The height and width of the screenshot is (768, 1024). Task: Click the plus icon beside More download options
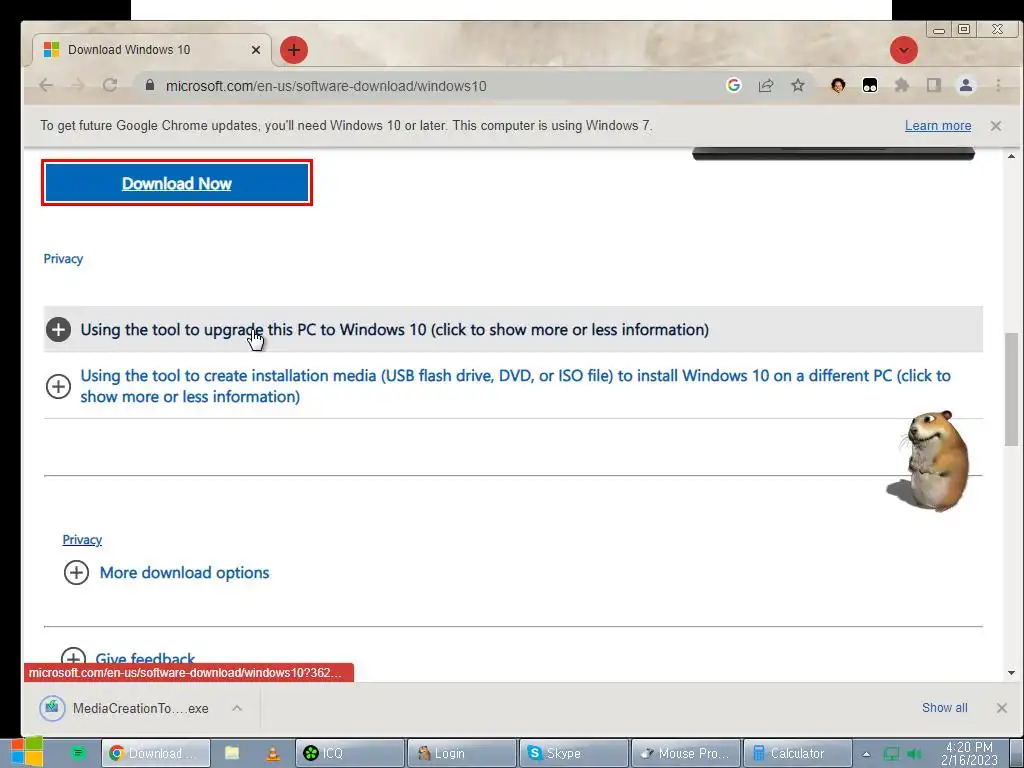point(76,573)
